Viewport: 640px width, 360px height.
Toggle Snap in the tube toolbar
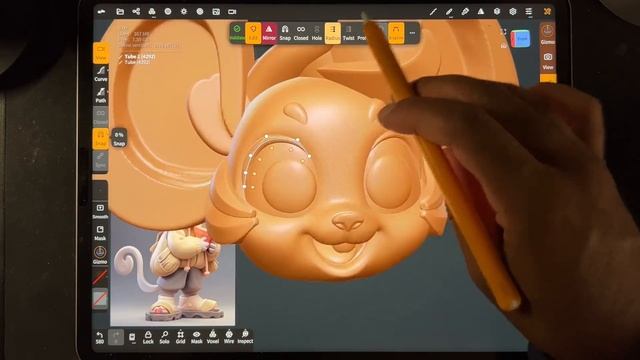click(x=285, y=33)
